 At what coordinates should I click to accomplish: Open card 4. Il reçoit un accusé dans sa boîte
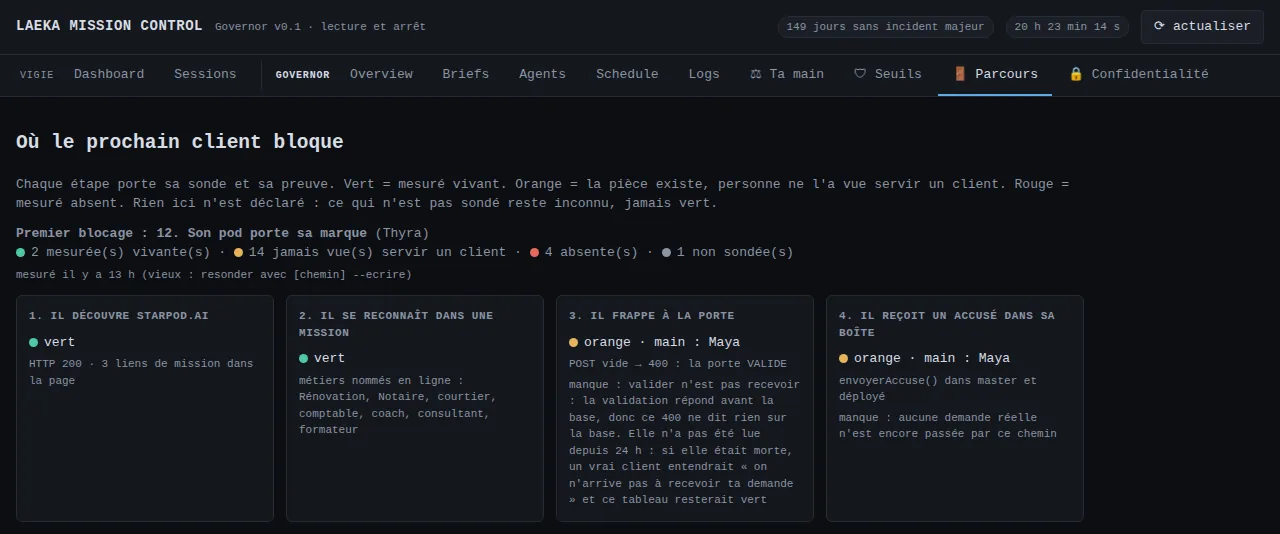(955, 408)
